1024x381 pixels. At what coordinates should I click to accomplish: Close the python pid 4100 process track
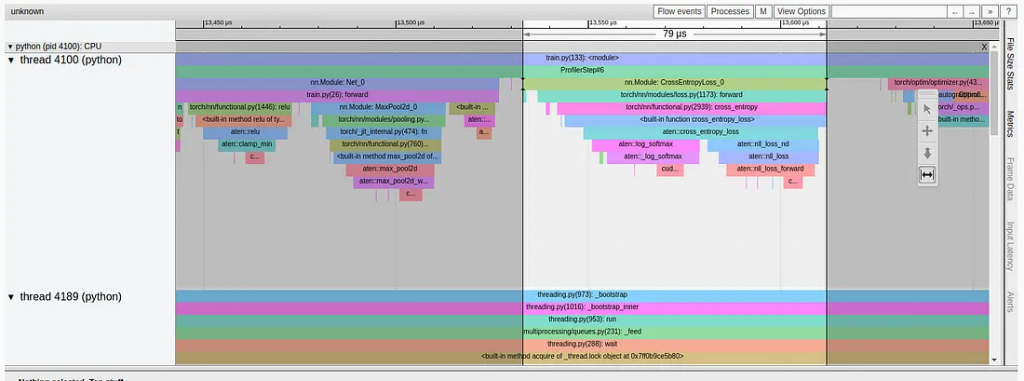(984, 47)
